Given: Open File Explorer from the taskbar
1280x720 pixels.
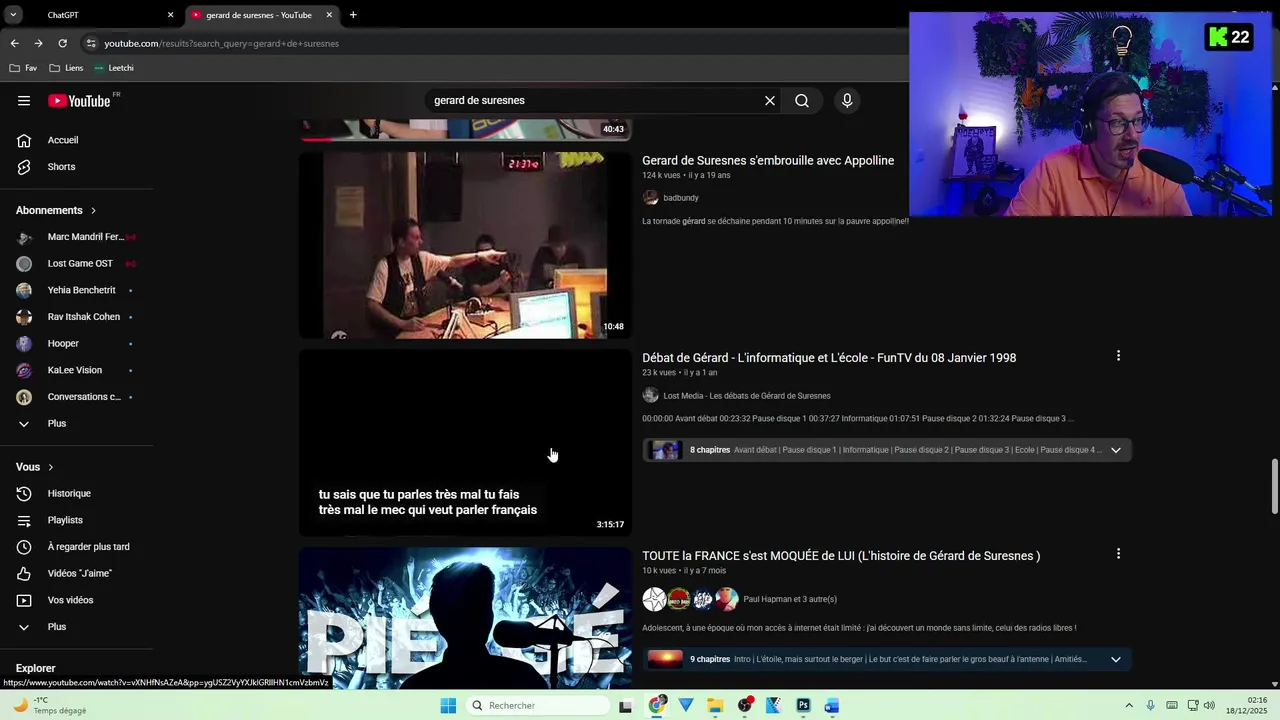Looking at the screenshot, I should [x=715, y=706].
